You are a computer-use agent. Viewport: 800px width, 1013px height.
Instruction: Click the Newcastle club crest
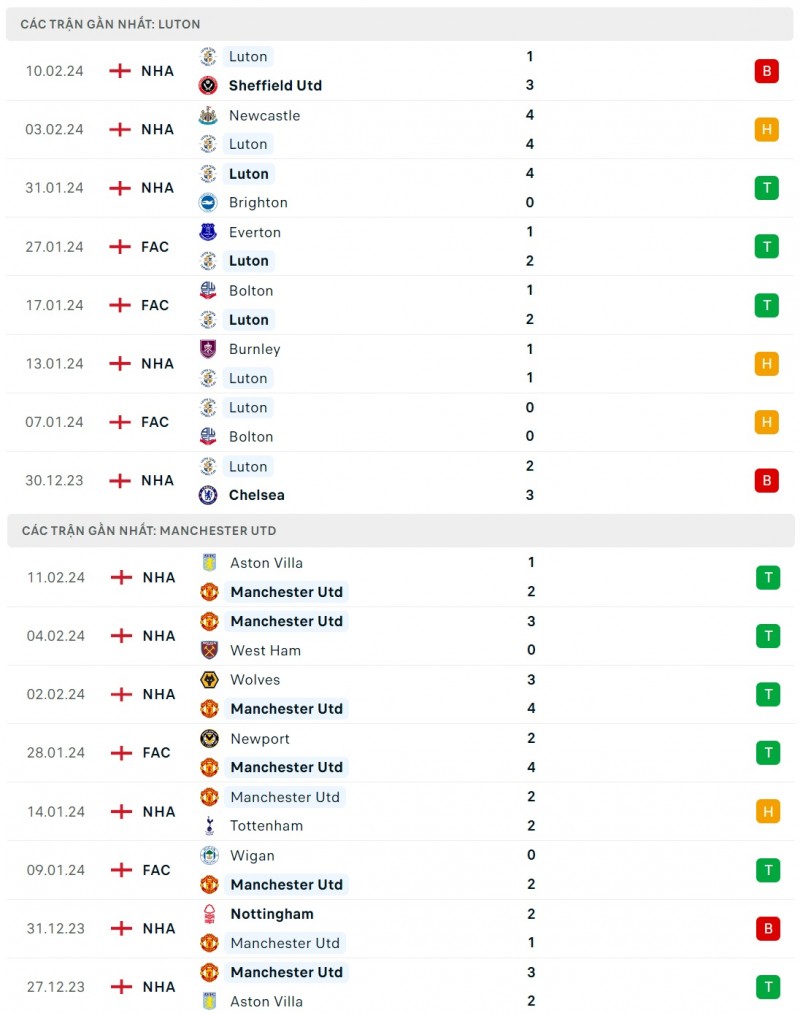click(x=208, y=115)
